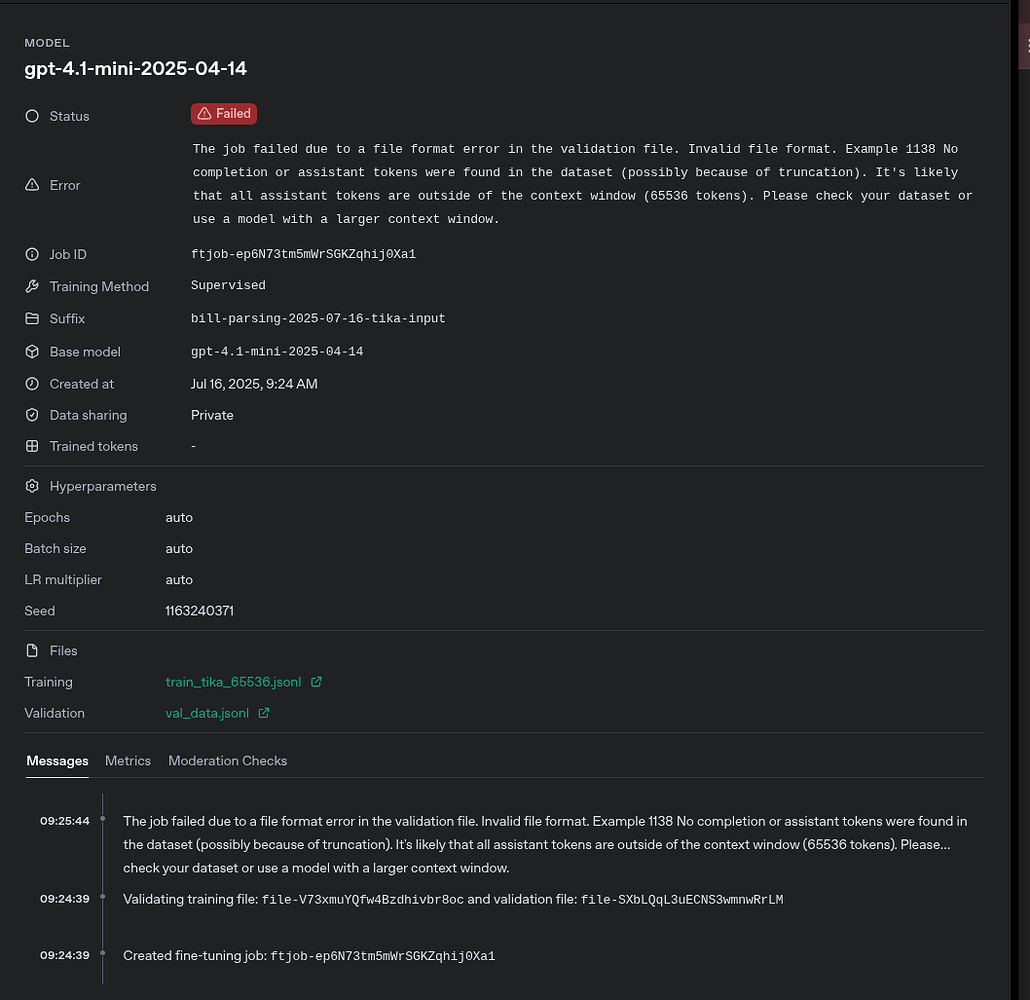The width and height of the screenshot is (1030, 1000).
Task: Open train_tika_65536.jsonl via its external-link icon
Action: [317, 681]
